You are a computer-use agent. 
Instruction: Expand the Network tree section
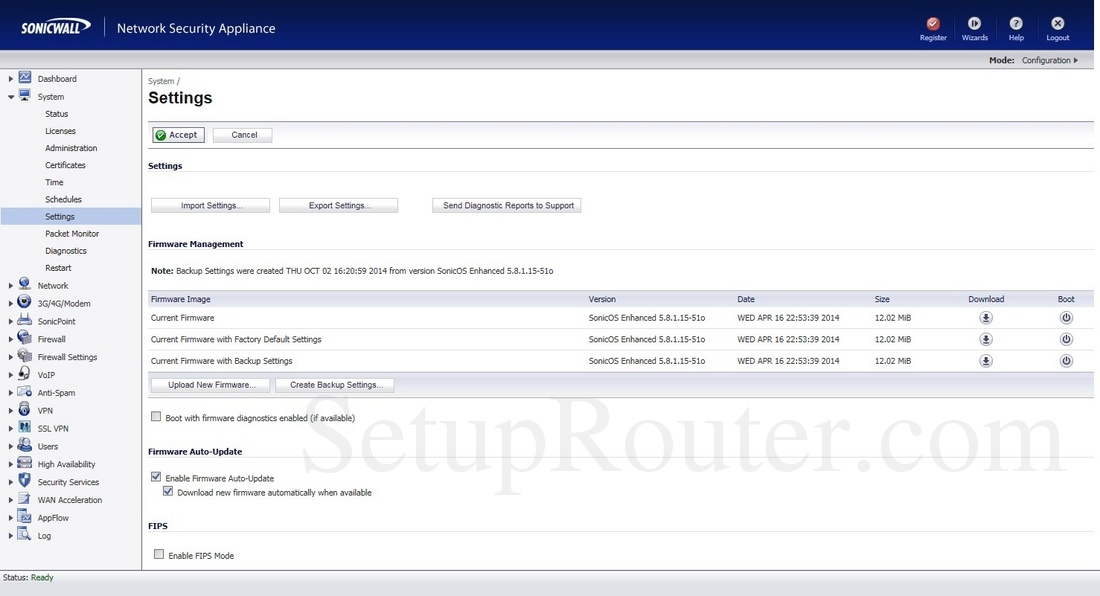point(11,286)
